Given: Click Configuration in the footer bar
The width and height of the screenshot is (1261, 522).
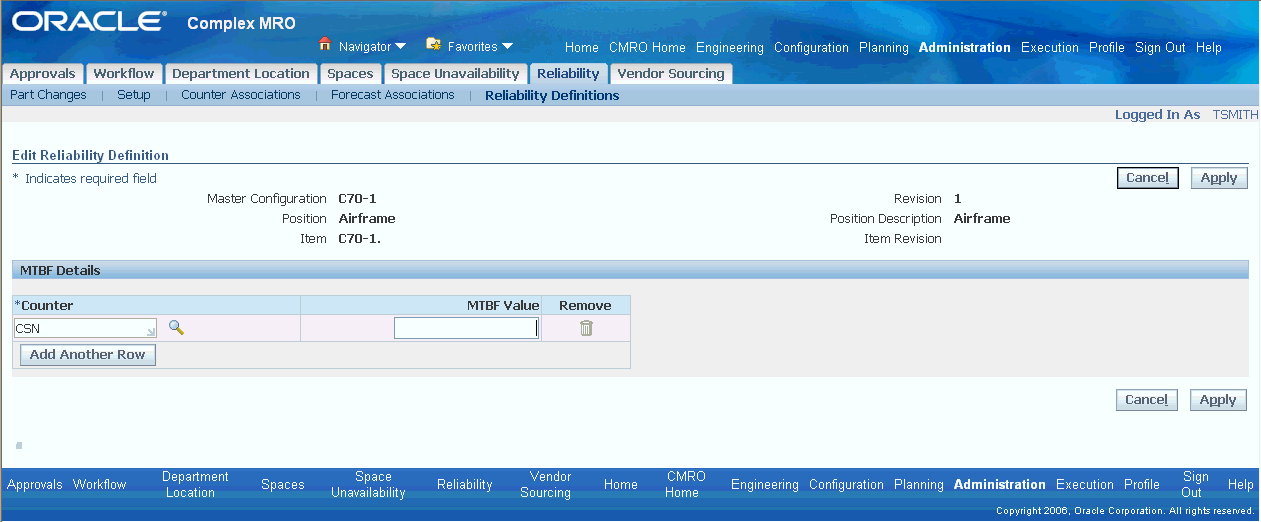Looking at the screenshot, I should (847, 484).
